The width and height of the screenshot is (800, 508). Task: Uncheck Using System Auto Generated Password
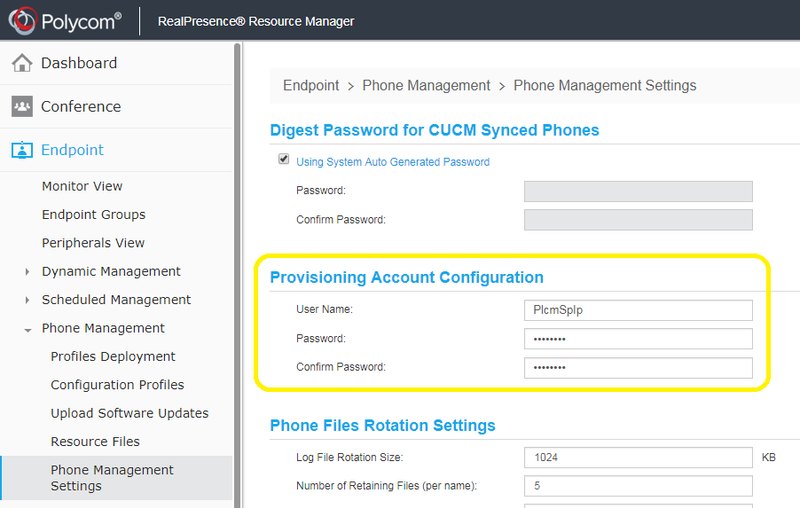[x=284, y=159]
